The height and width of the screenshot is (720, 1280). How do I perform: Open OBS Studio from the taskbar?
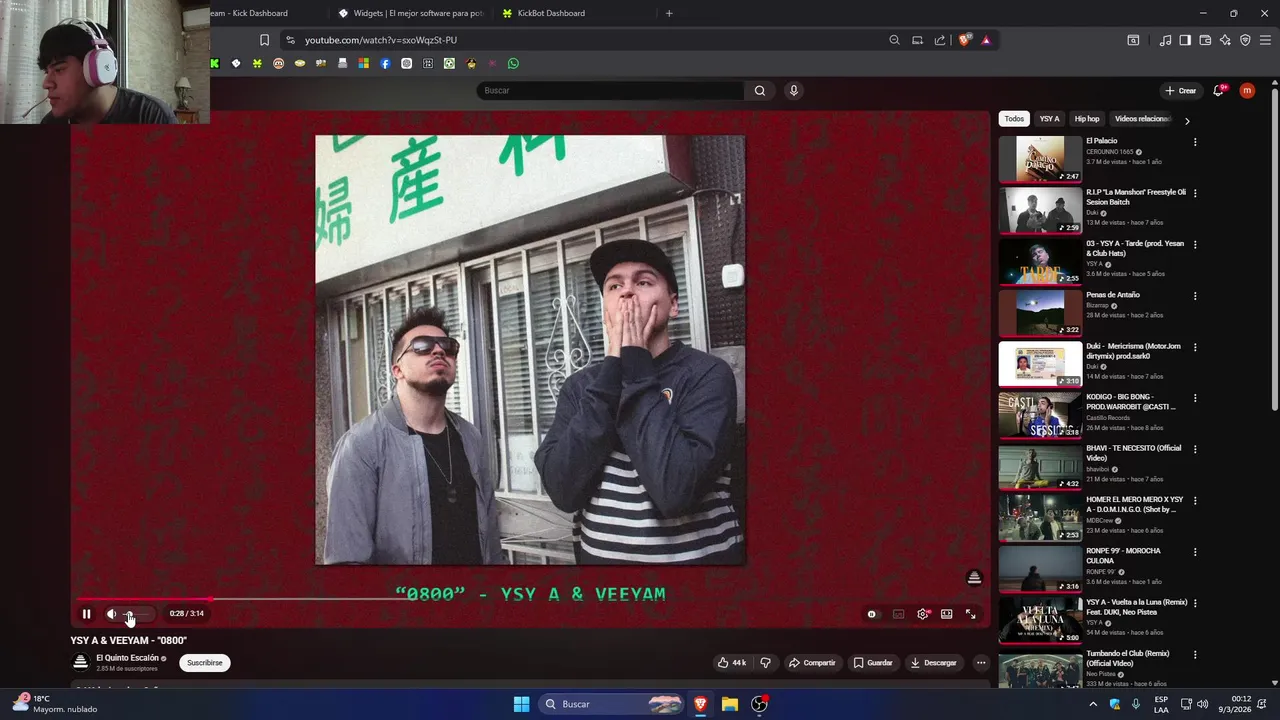(760, 704)
